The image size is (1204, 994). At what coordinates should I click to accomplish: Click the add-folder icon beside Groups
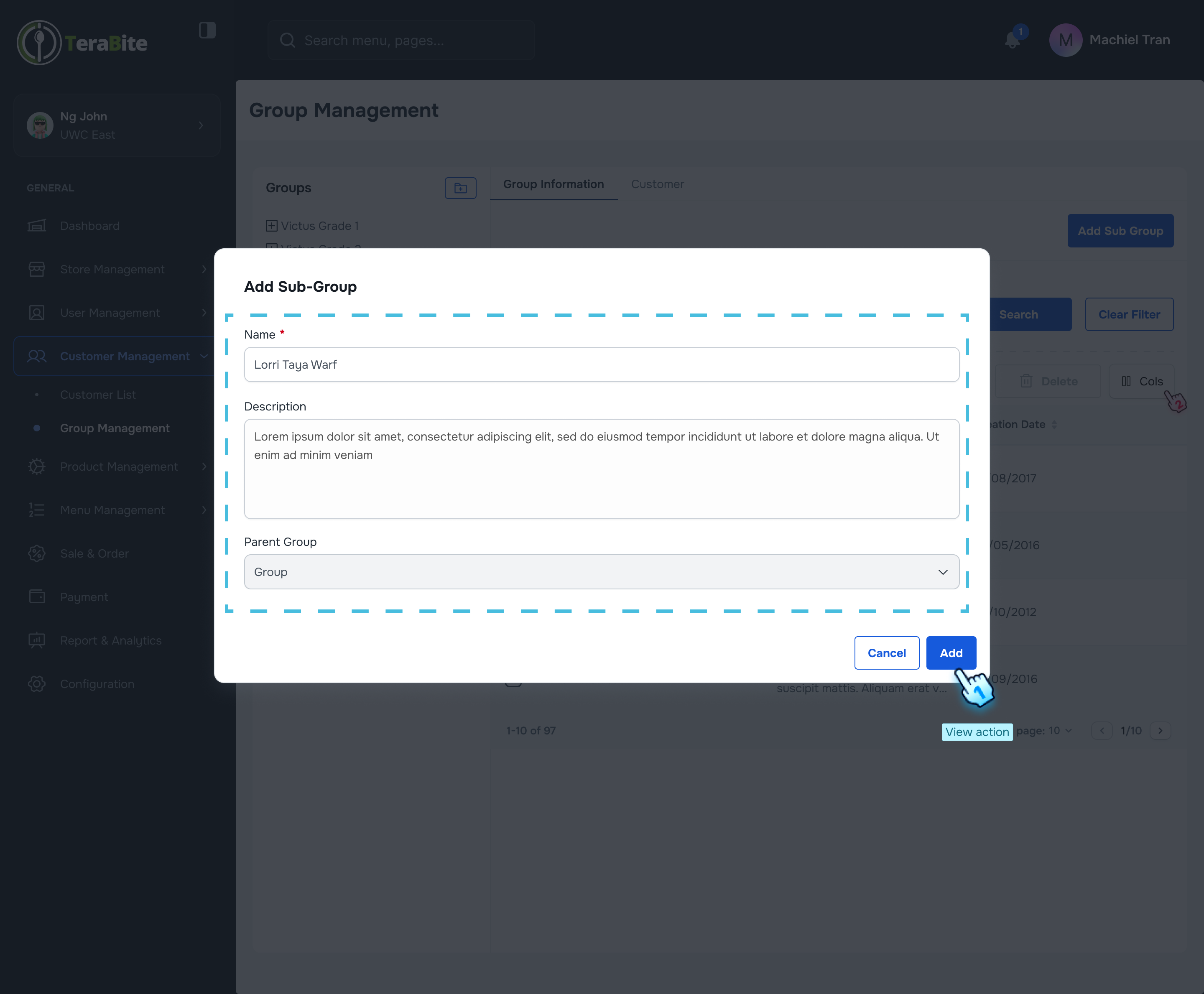click(x=460, y=188)
